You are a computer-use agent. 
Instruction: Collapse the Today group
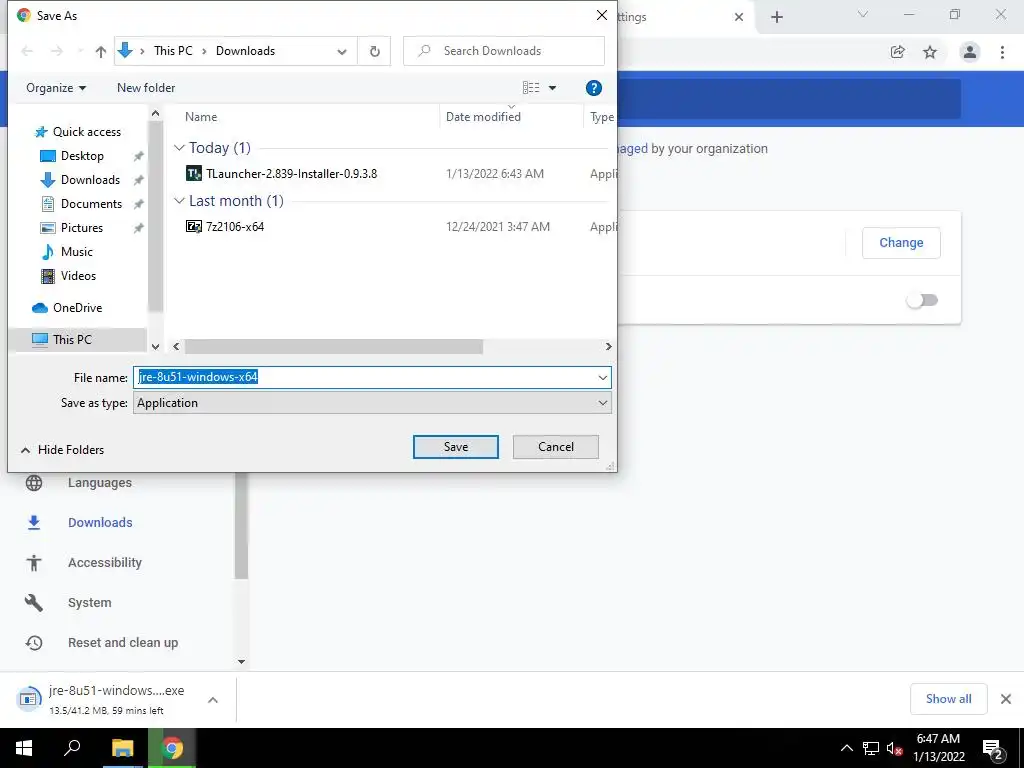[x=179, y=148]
